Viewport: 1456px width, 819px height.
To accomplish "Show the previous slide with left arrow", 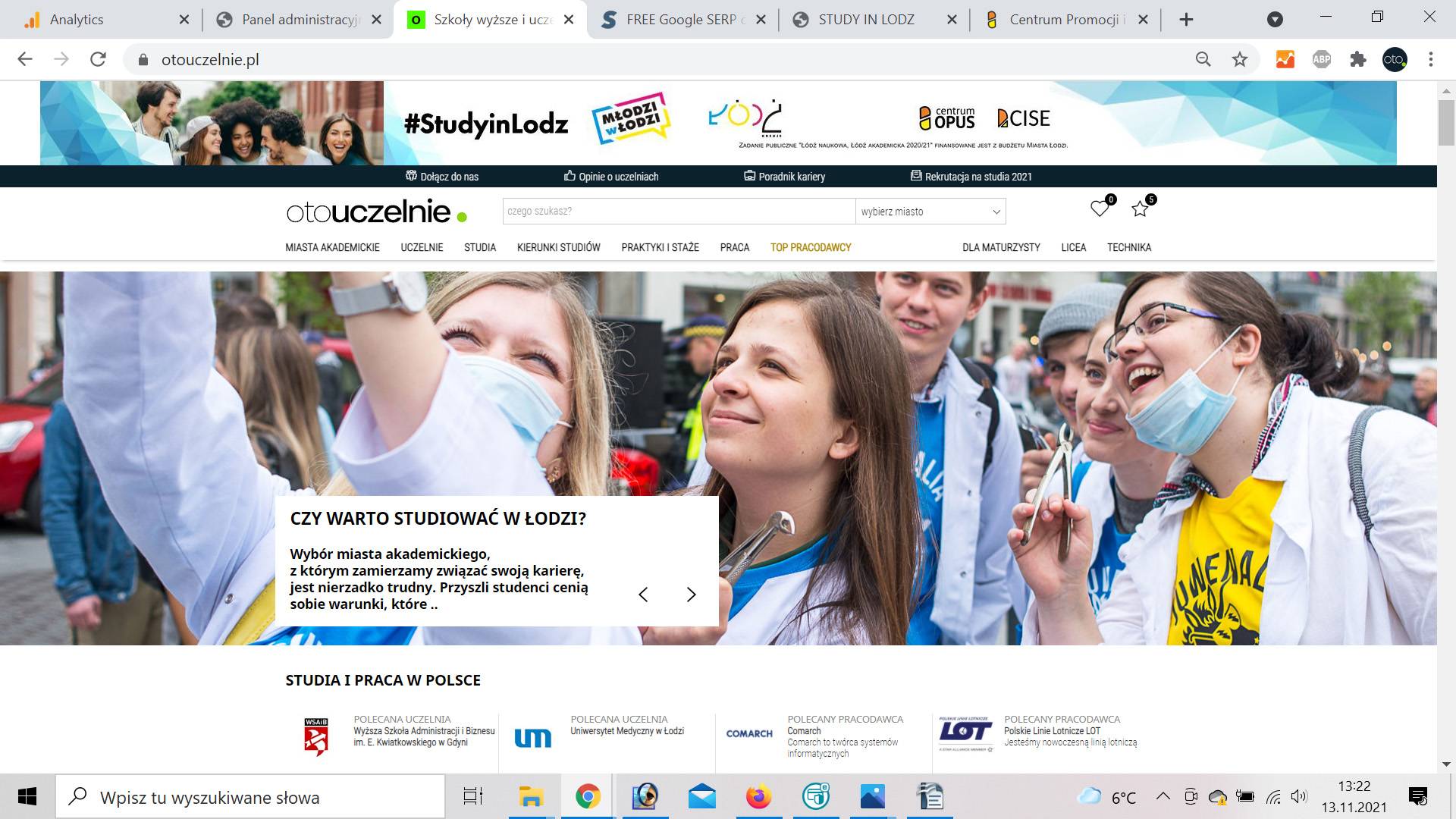I will tap(643, 595).
